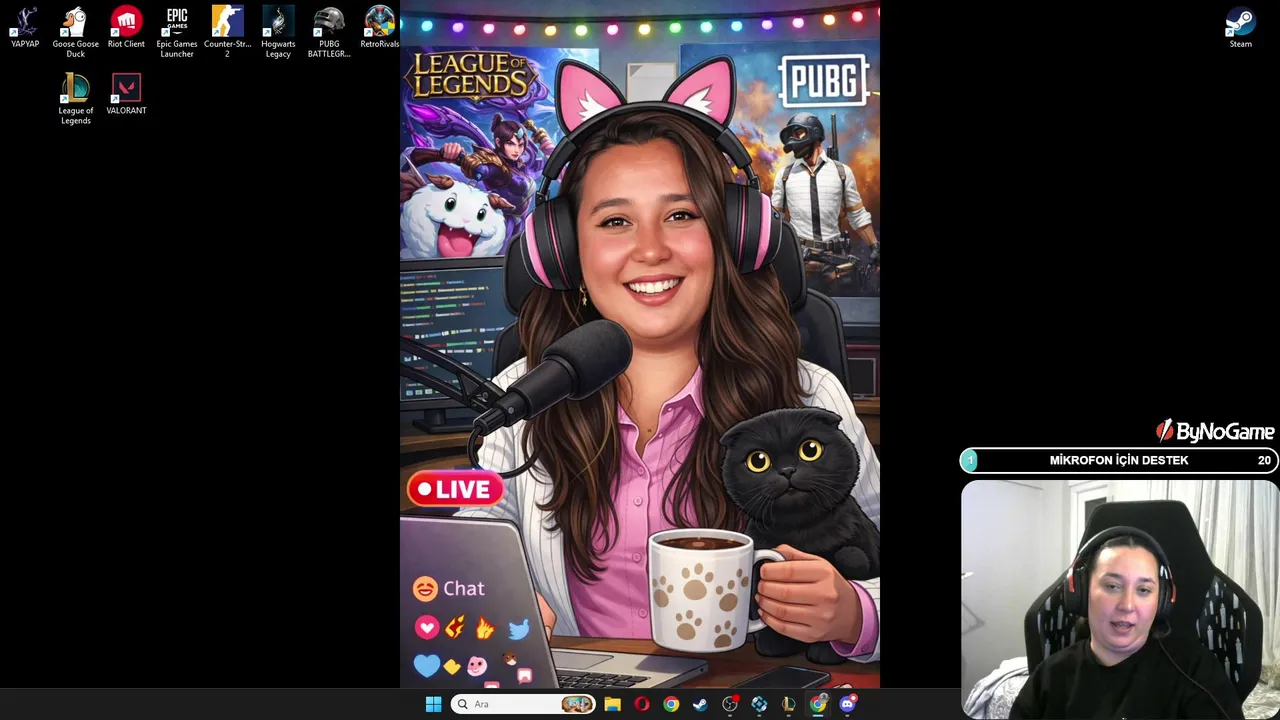This screenshot has height=720, width=1280.
Task: Launch the Counter-Strike 2 desktop shortcut
Action: coord(227,32)
